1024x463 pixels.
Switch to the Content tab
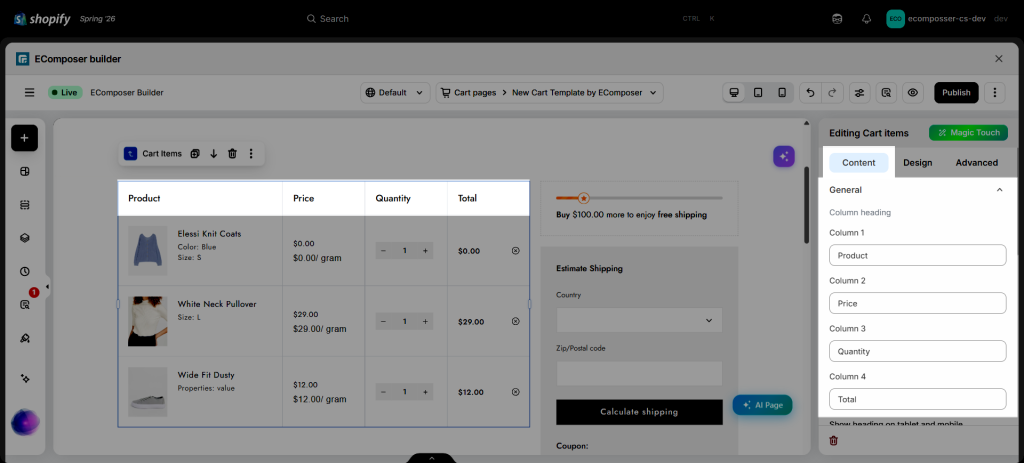859,163
